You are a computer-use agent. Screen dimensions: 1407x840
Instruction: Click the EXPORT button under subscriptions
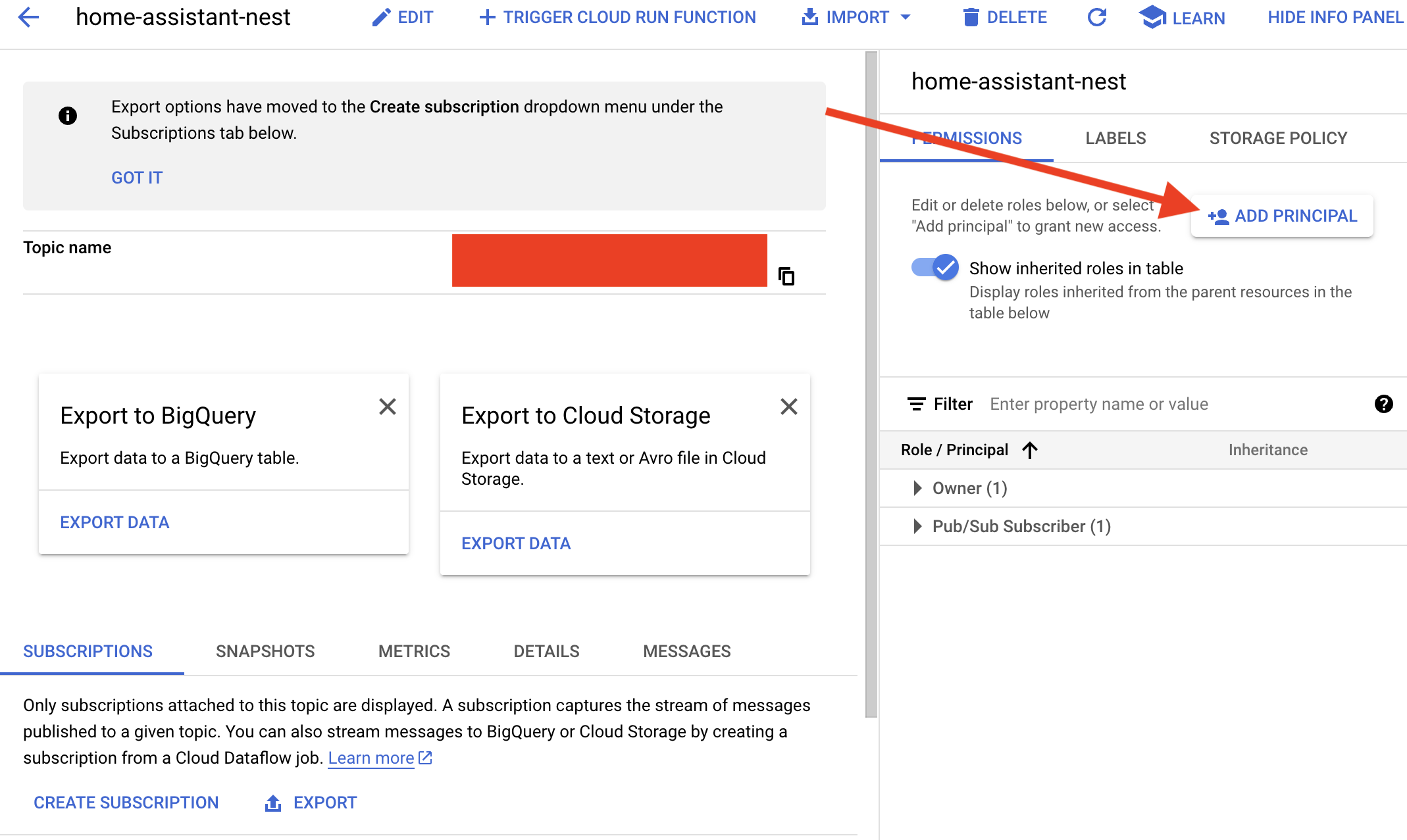[310, 802]
